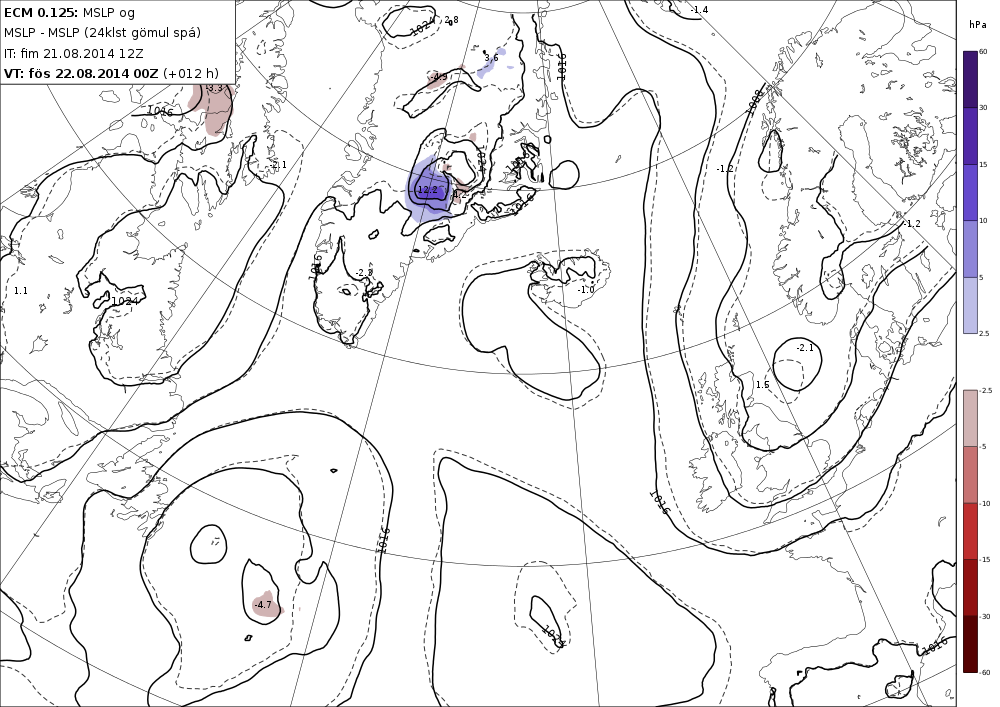Click the 2.5 tick label on the legend

tap(984, 333)
